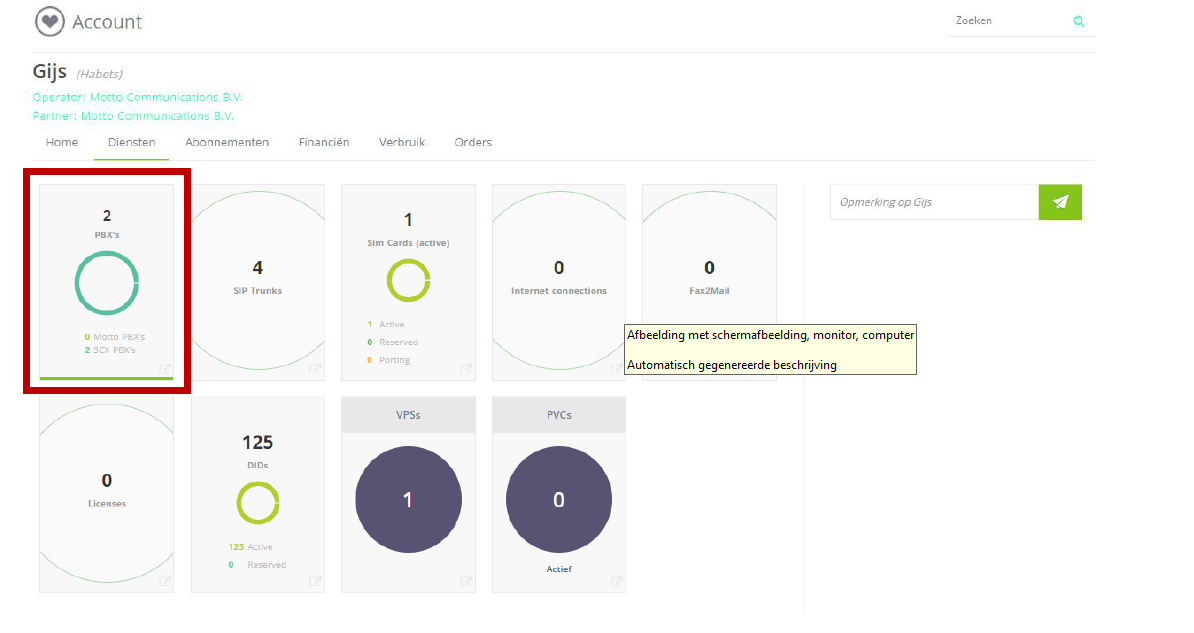Image resolution: width=1194 pixels, height=633 pixels.
Task: Click the 'Reserved' line on DIDs card
Action: 257,564
